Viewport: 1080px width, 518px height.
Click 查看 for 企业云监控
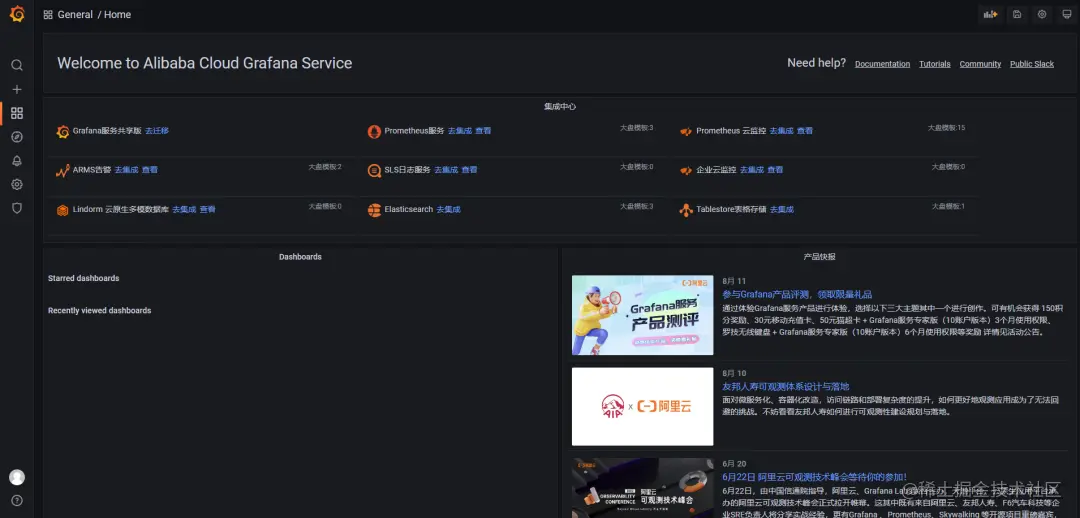pos(775,170)
